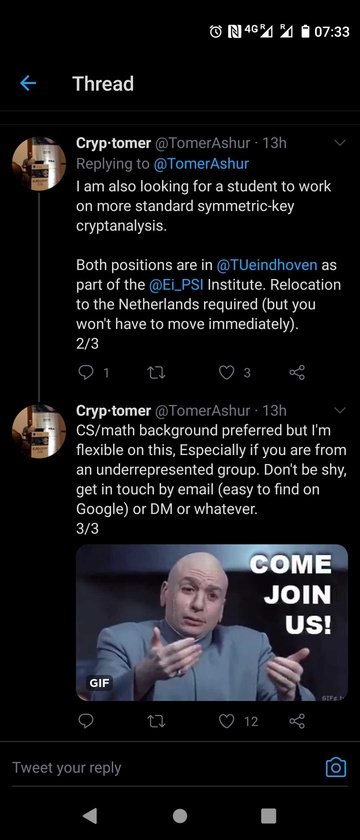The width and height of the screenshot is (360, 840).
Task: Expand the first tweet's chevron options menu
Action: click(340, 143)
